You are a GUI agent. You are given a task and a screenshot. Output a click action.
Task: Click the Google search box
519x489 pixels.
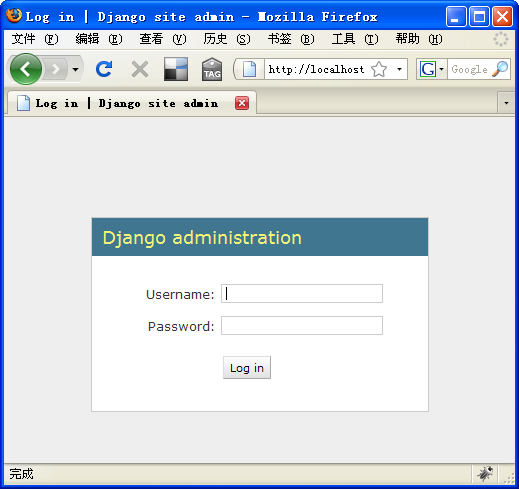469,69
